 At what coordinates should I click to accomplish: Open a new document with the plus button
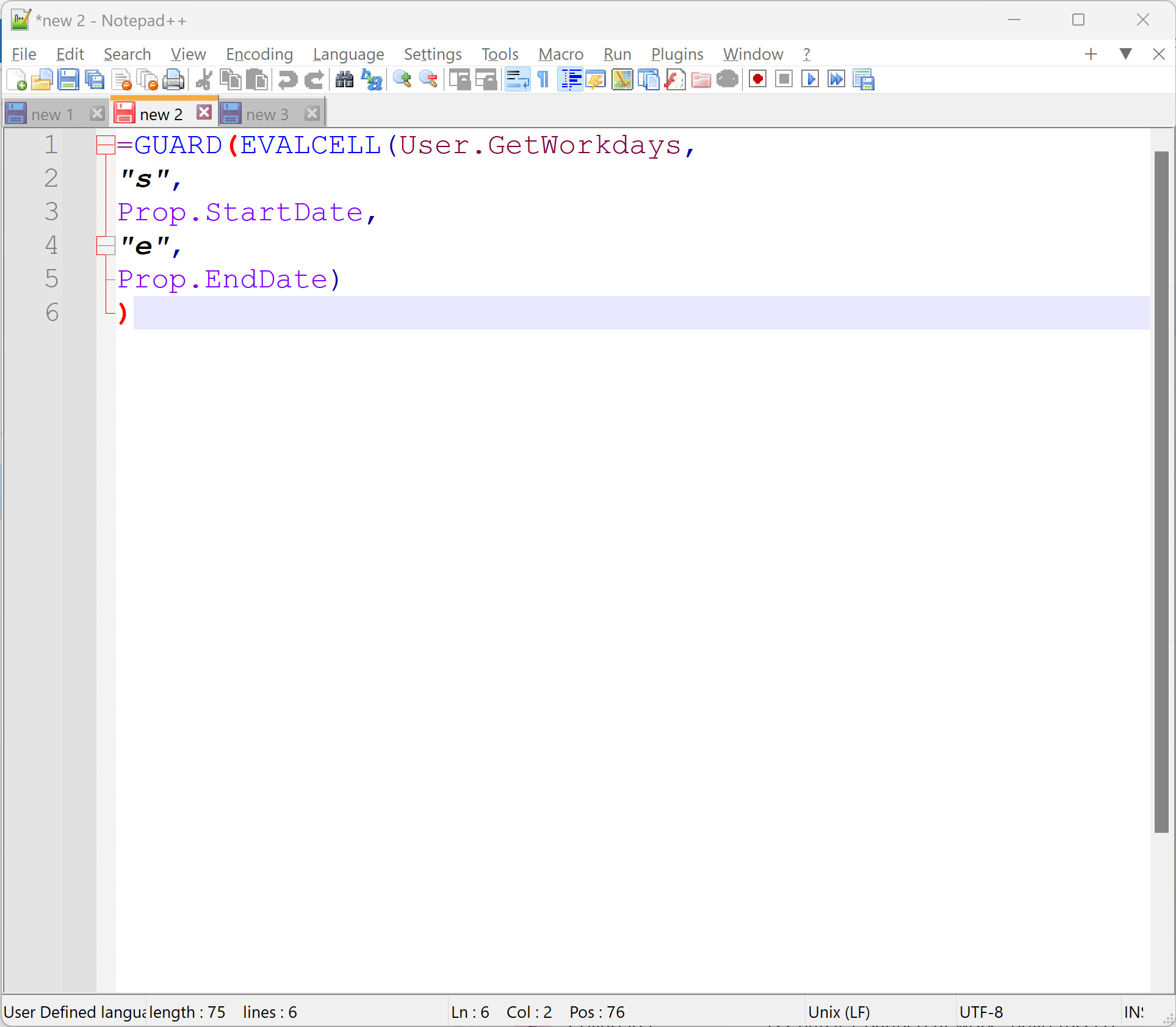[x=1091, y=54]
